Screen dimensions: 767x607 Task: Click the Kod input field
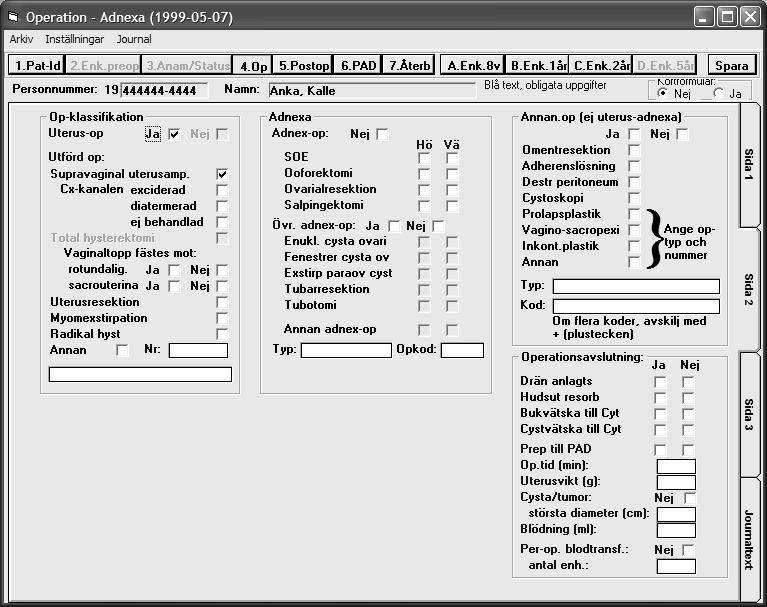[x=636, y=306]
